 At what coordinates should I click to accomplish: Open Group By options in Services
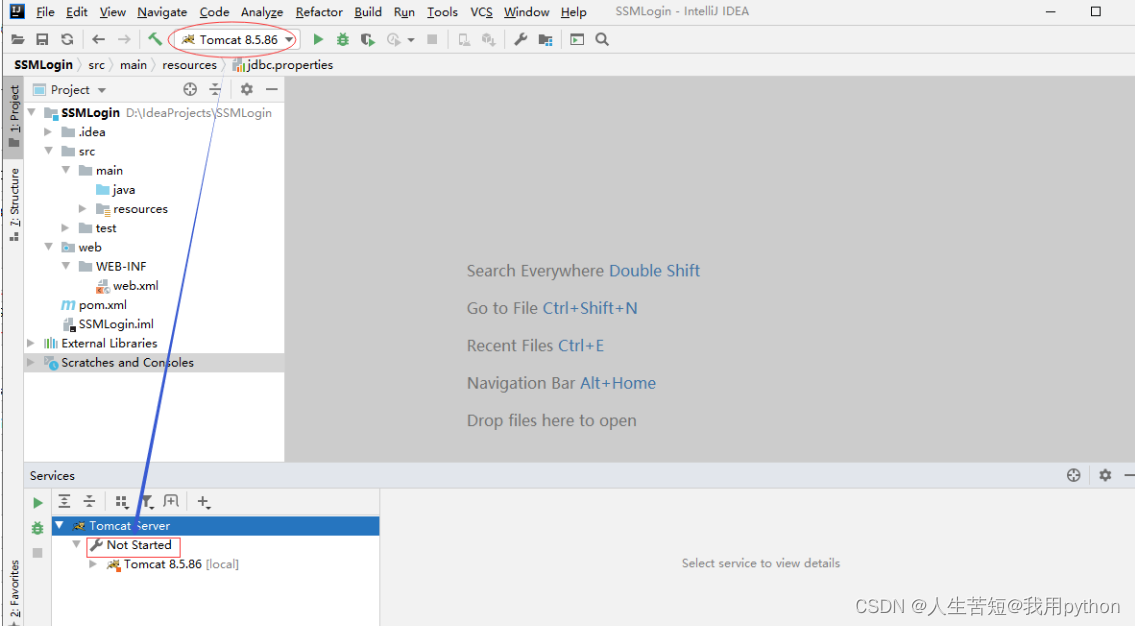click(122, 502)
